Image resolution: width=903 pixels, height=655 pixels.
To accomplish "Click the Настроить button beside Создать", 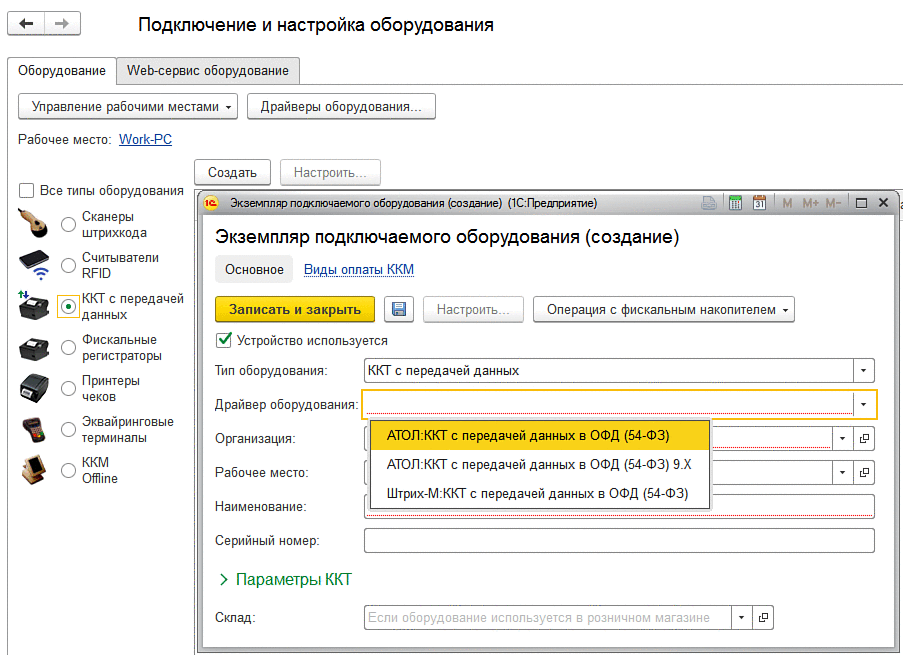I will pyautogui.click(x=330, y=172).
